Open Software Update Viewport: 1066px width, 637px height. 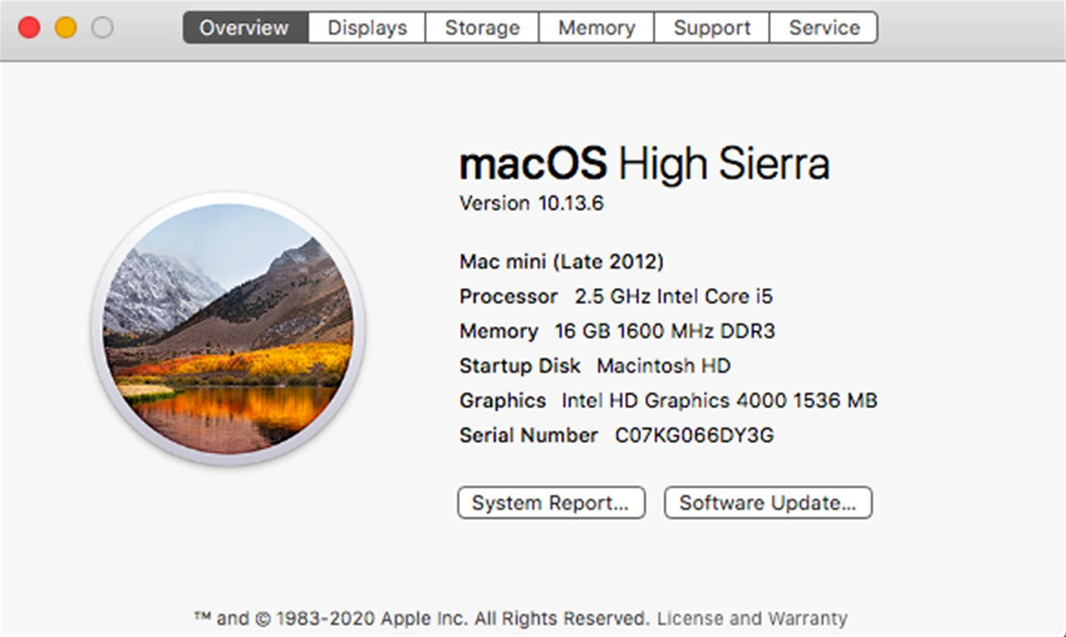coord(768,502)
